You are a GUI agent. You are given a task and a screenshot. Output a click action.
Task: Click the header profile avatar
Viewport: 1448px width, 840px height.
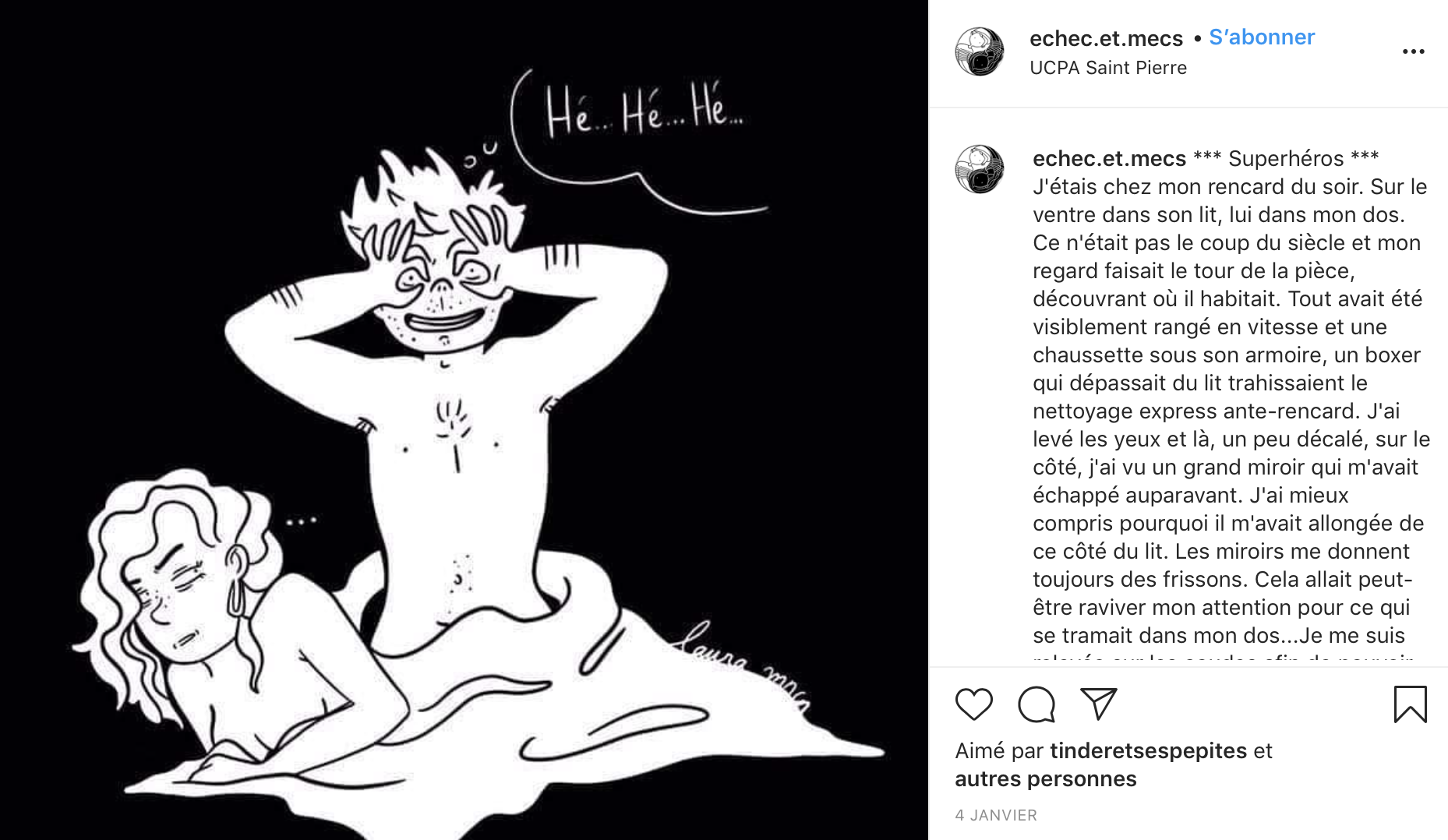click(x=980, y=51)
